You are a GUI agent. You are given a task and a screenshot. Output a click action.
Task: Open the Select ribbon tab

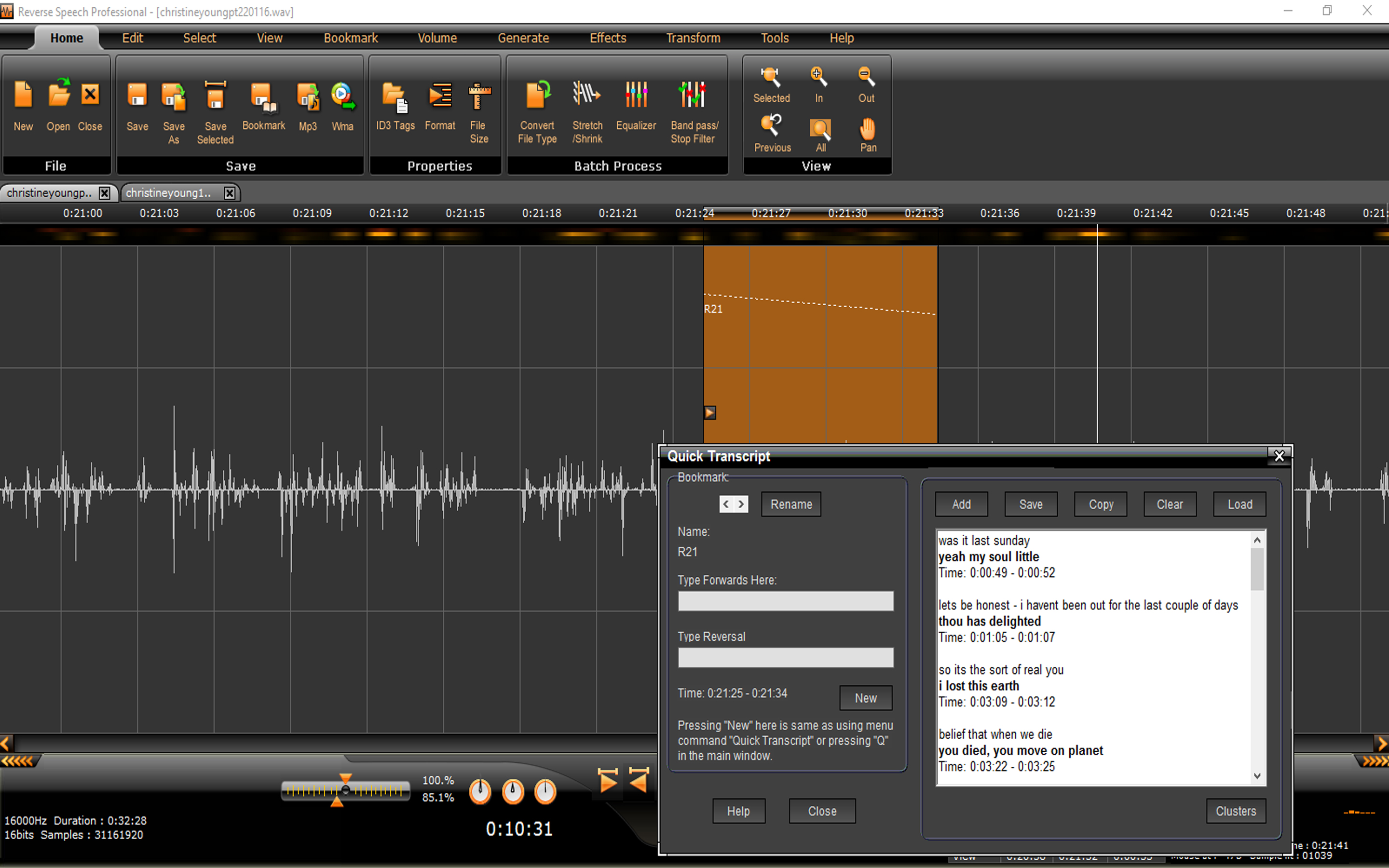(199, 38)
